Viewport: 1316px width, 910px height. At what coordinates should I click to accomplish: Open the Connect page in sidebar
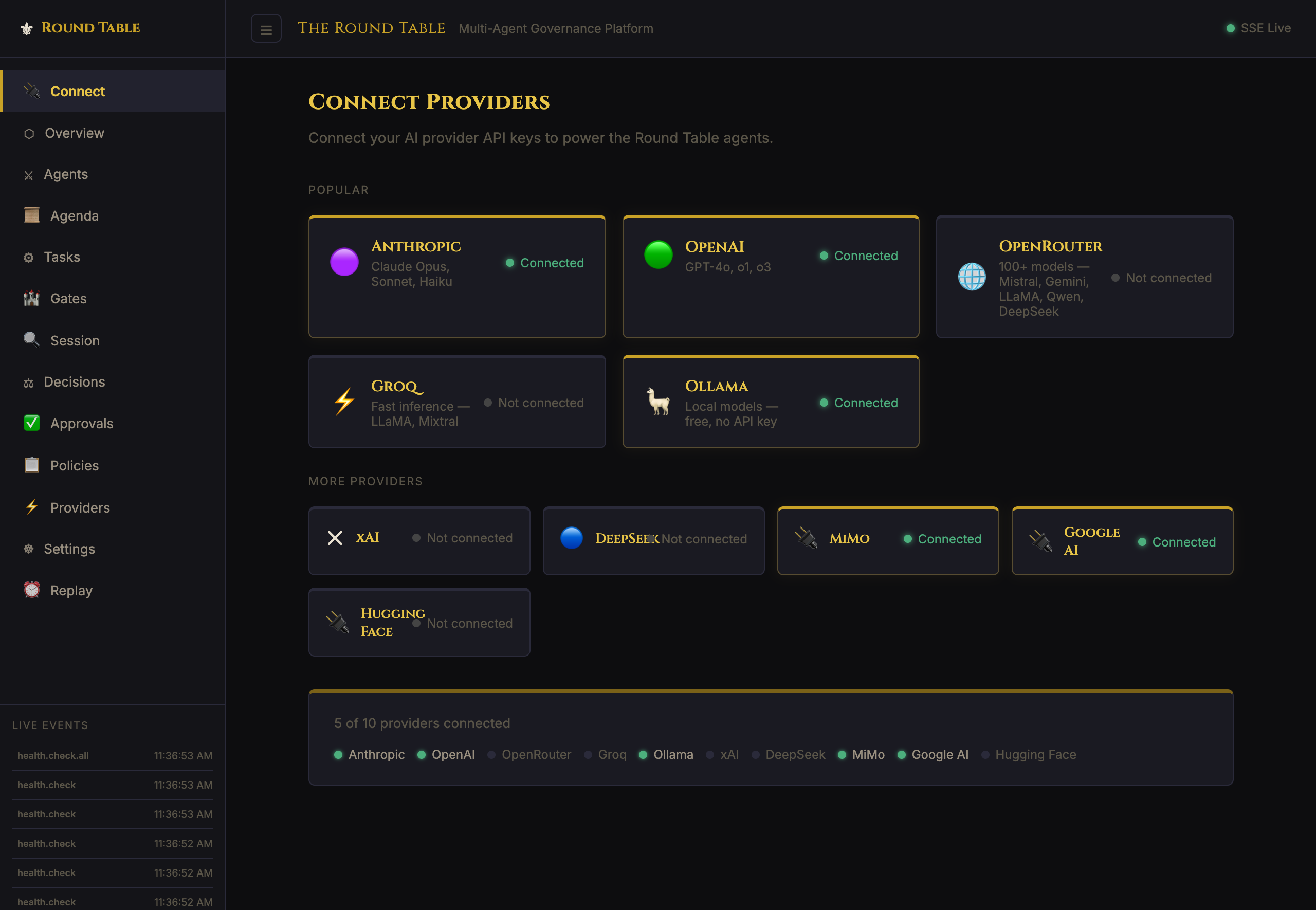[114, 91]
